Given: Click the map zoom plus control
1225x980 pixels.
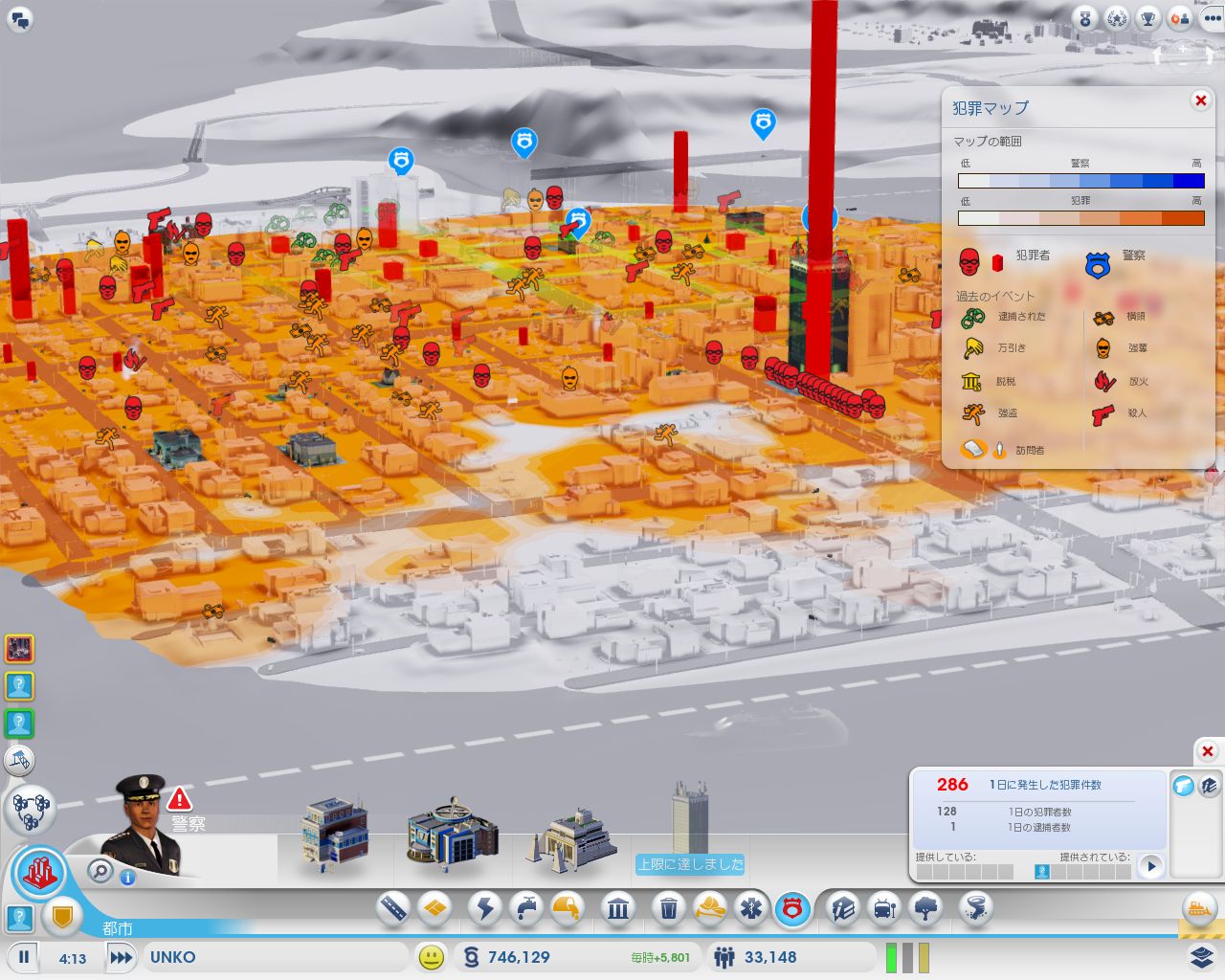Looking at the screenshot, I should (x=1183, y=48).
